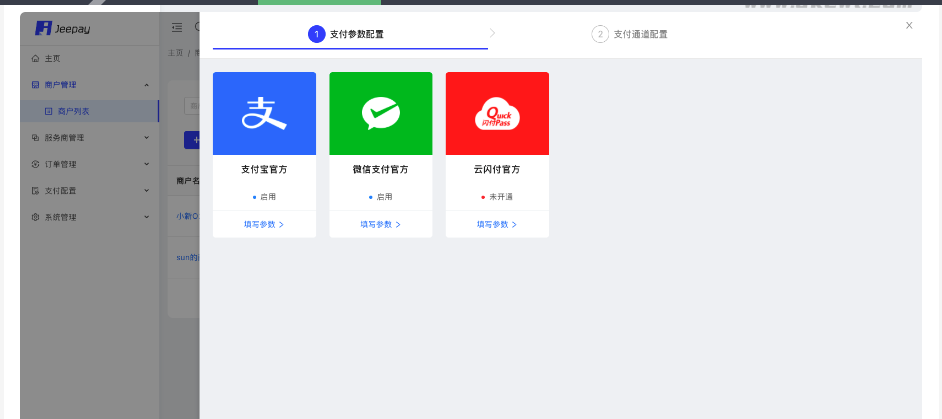Click the 支付宝官方 card title
The height and width of the screenshot is (419, 942).
pyautogui.click(x=264, y=170)
